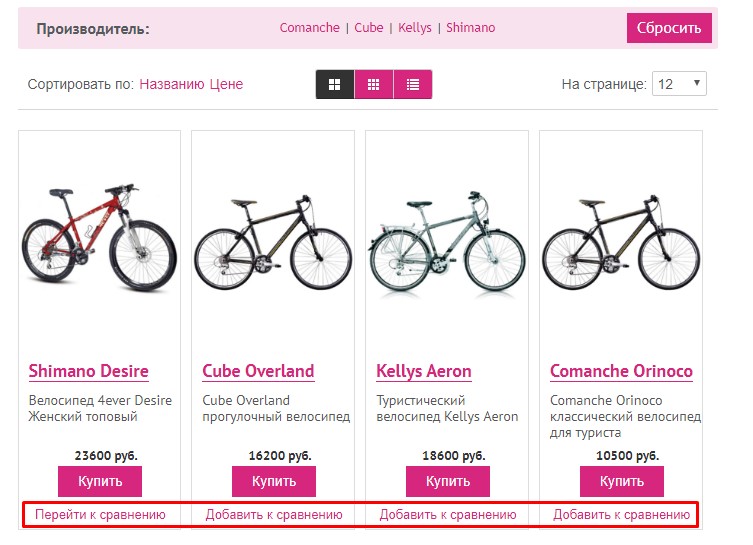Sort products by Названию
Image resolution: width=753 pixels, height=545 pixels.
[172, 85]
